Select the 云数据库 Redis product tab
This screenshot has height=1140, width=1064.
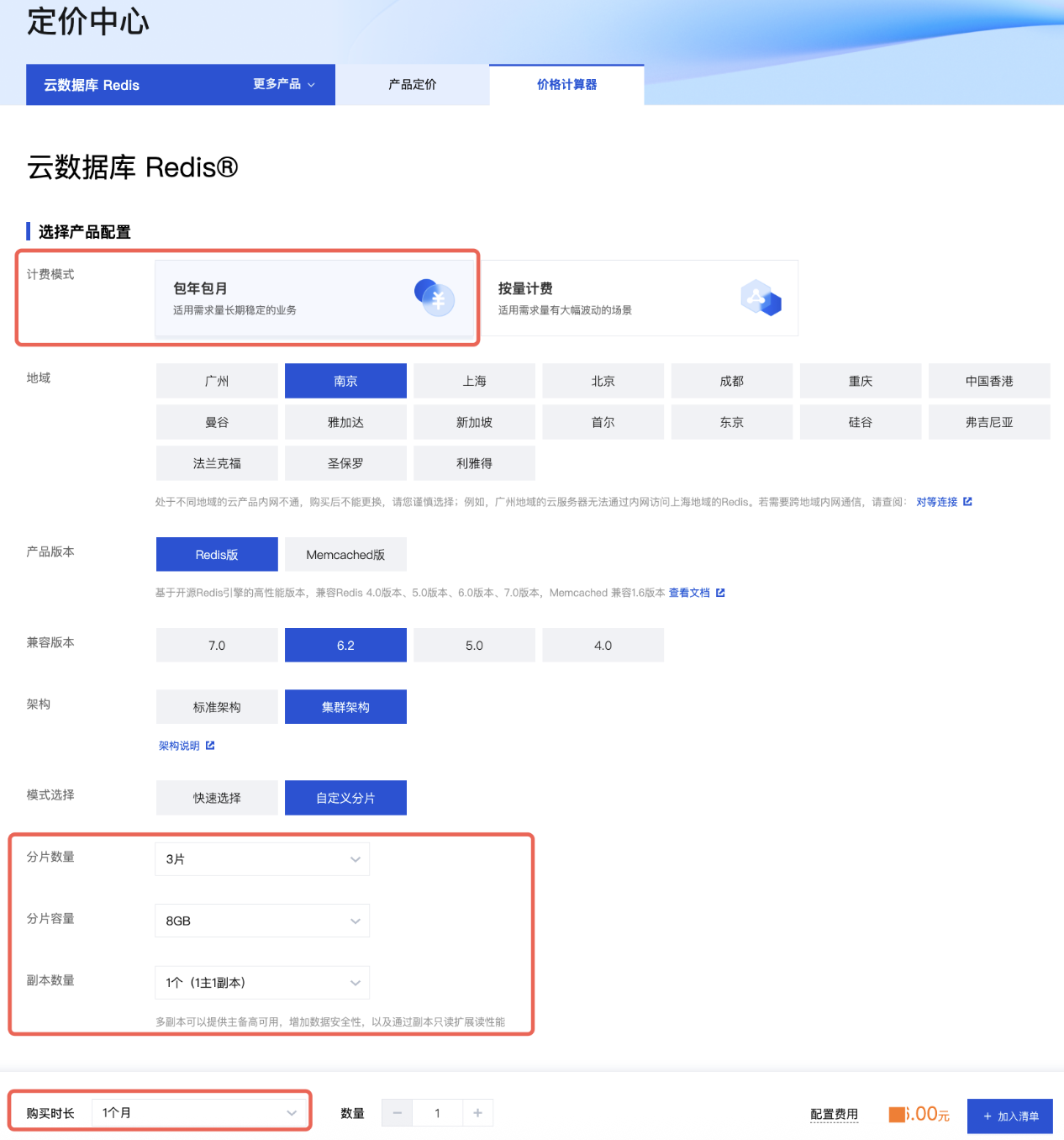[92, 85]
